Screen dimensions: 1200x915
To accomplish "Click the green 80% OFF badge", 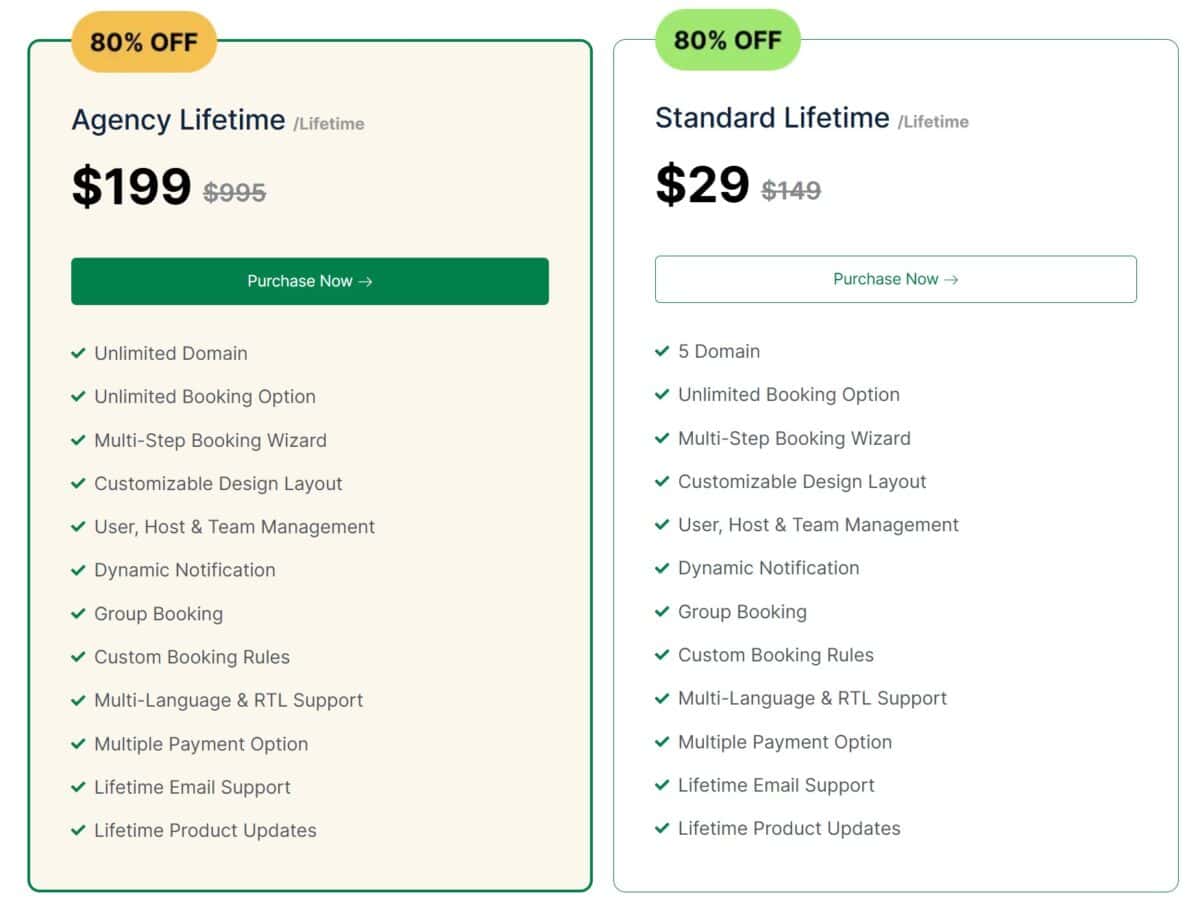I will click(x=728, y=40).
